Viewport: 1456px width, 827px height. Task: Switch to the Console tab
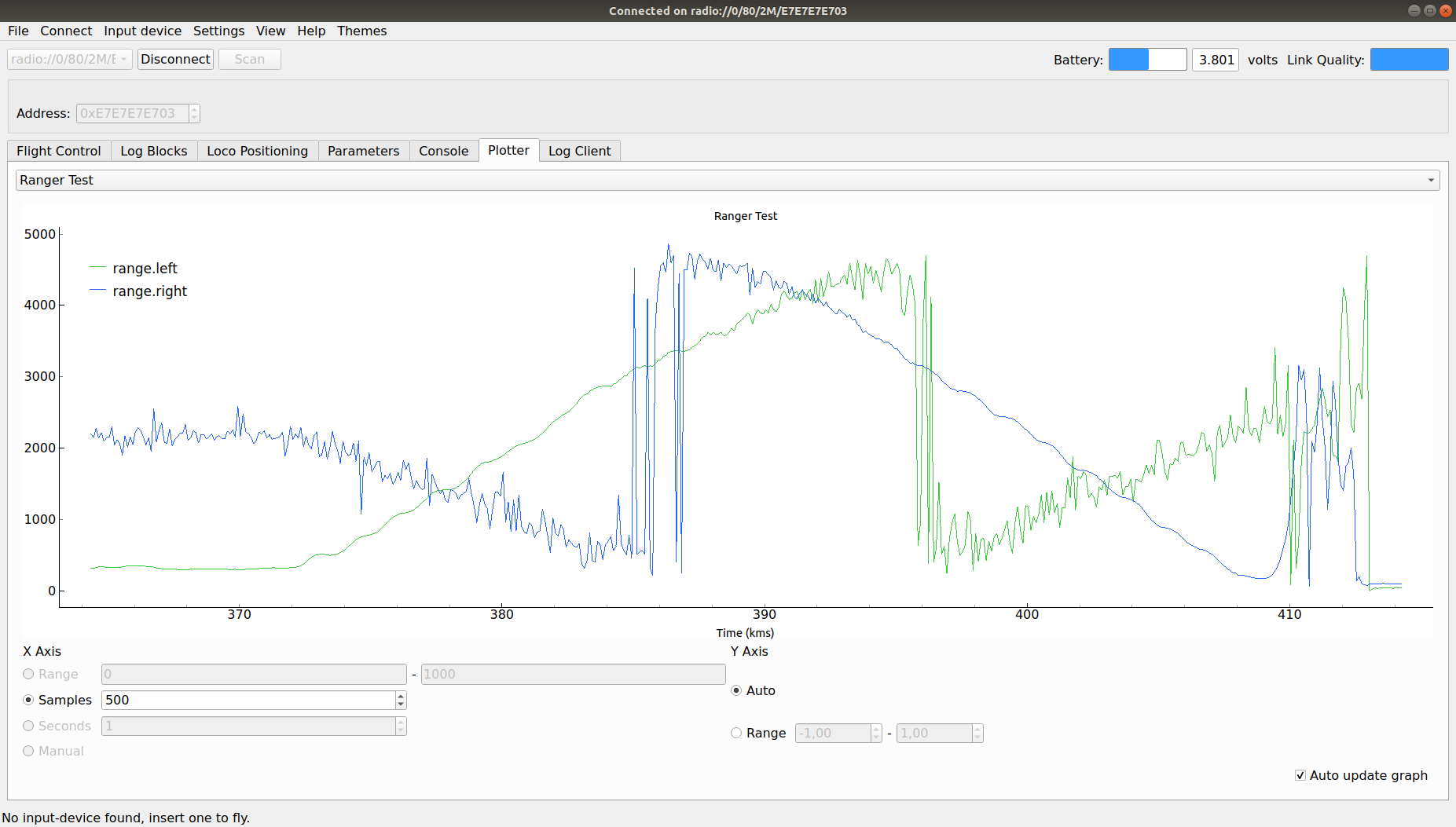tap(443, 151)
